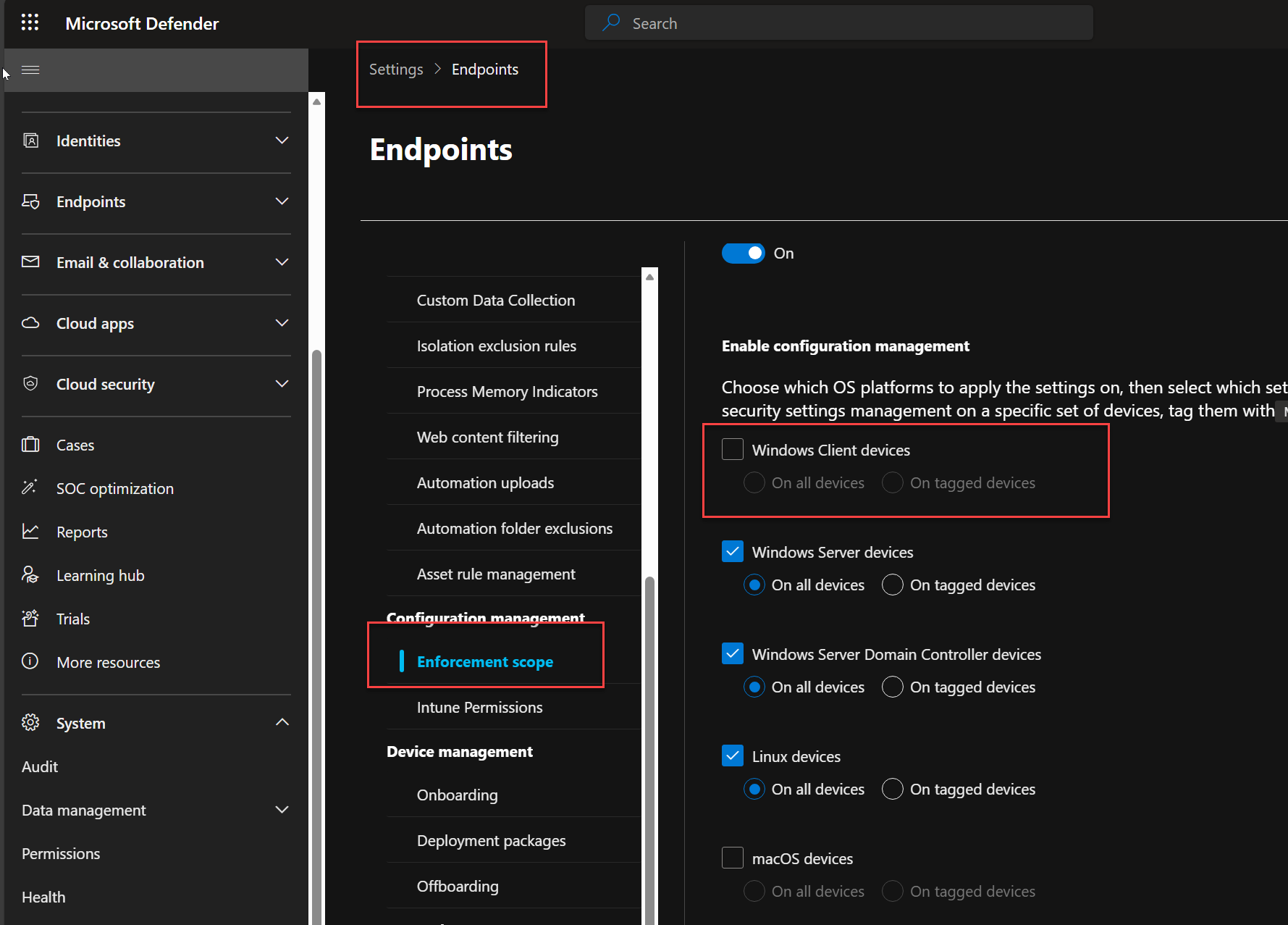Uncheck the Windows Server devices checkbox
Screen dimensions: 1288x925
(733, 551)
